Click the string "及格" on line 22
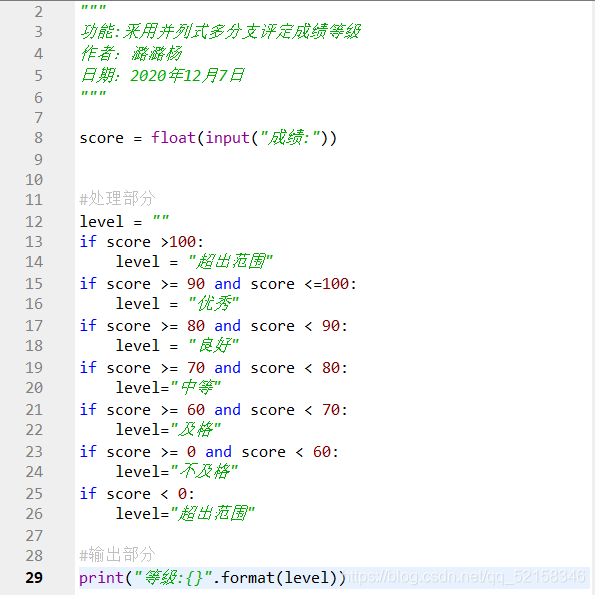This screenshot has height=595, width=595. 196,430
